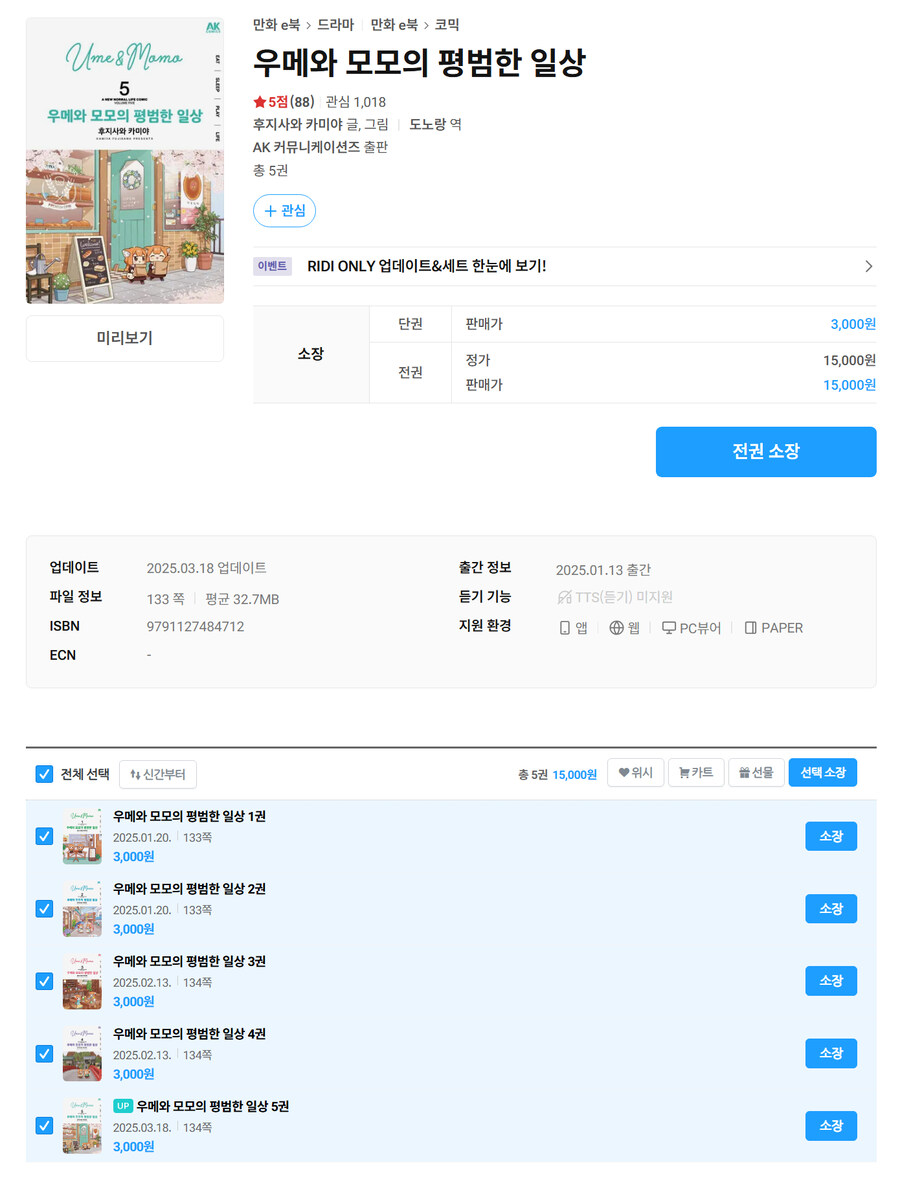The image size is (900, 1181).
Task: Click the large book cover image
Action: pyautogui.click(x=125, y=160)
